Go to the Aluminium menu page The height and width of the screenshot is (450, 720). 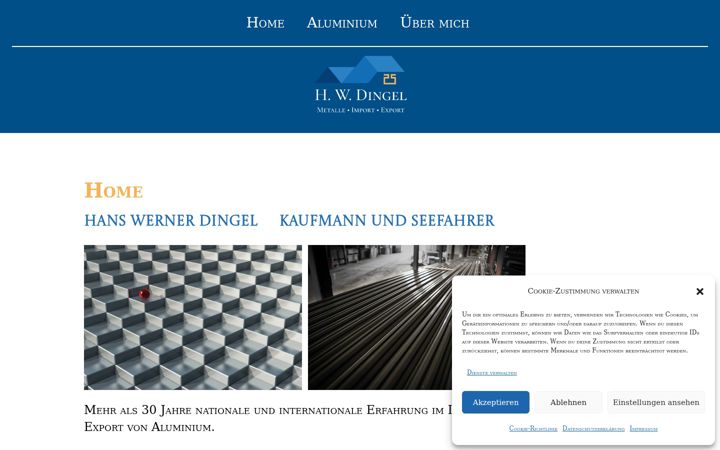342,22
